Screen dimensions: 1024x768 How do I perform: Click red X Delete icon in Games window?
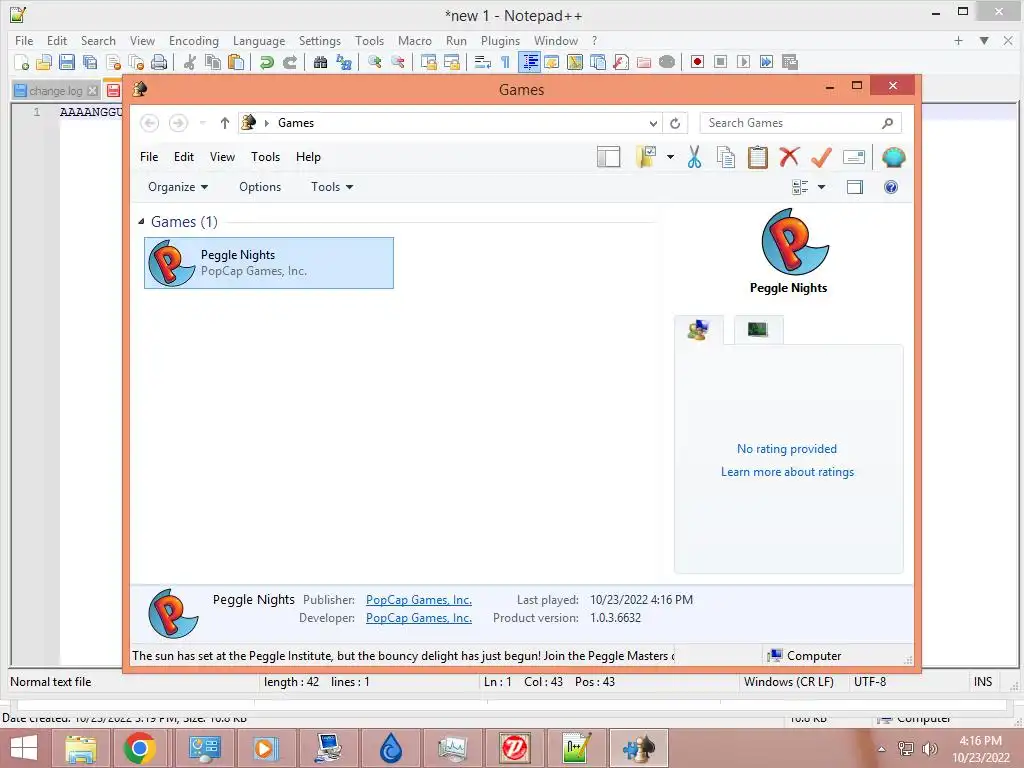pos(790,157)
